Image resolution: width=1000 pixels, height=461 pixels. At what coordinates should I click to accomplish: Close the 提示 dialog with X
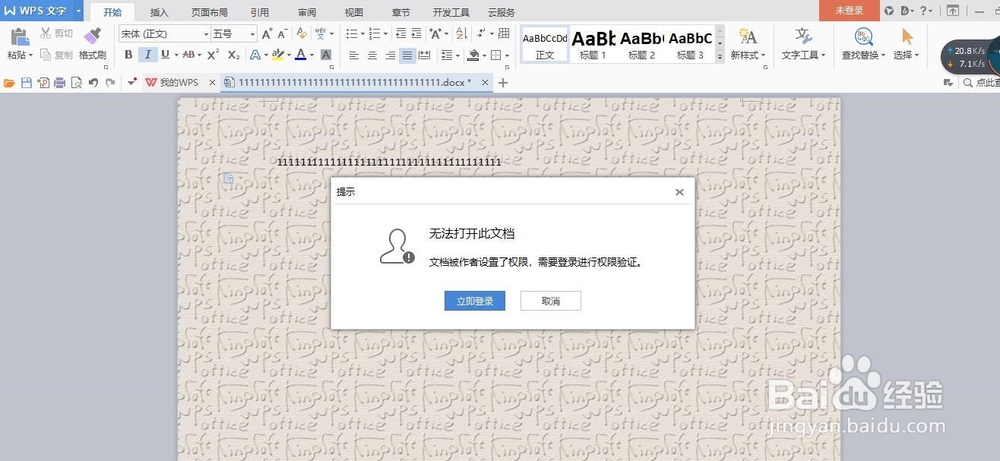click(680, 192)
